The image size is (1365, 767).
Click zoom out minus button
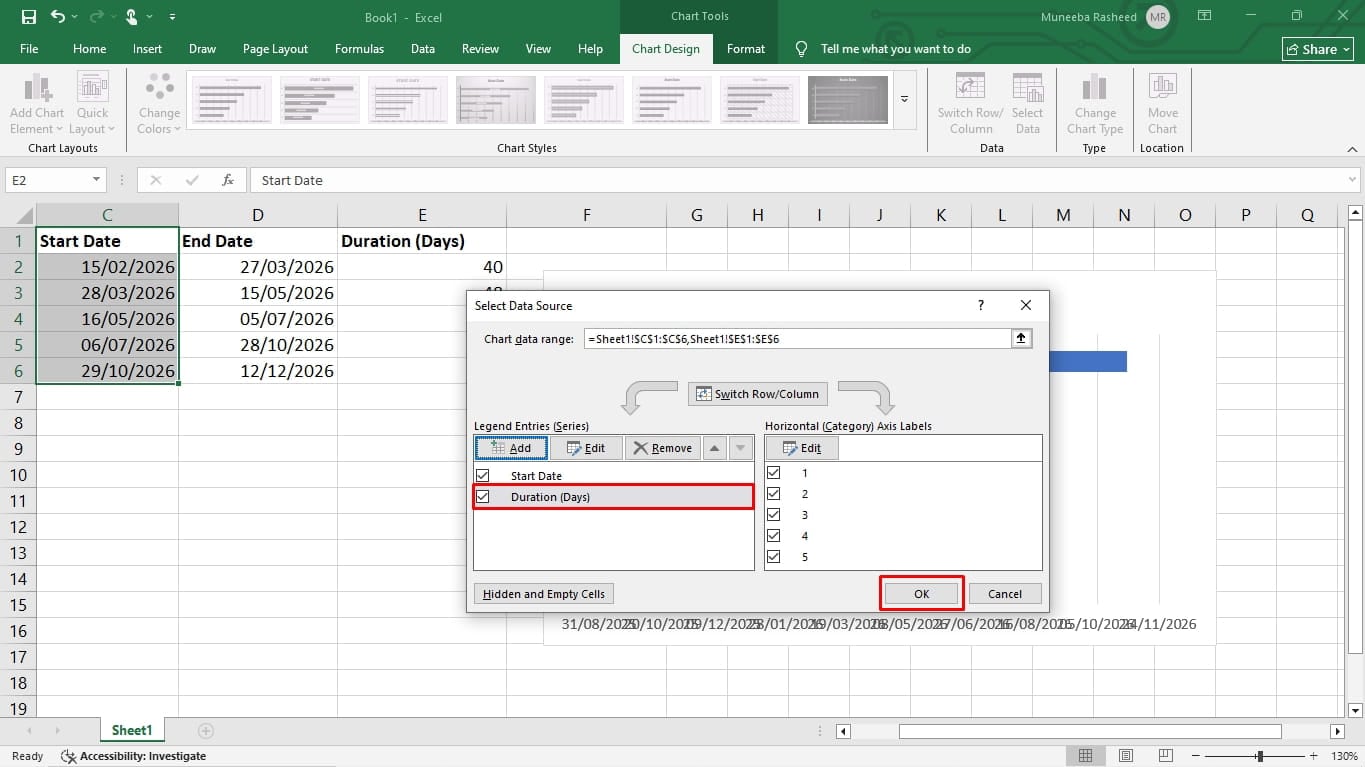1194,756
